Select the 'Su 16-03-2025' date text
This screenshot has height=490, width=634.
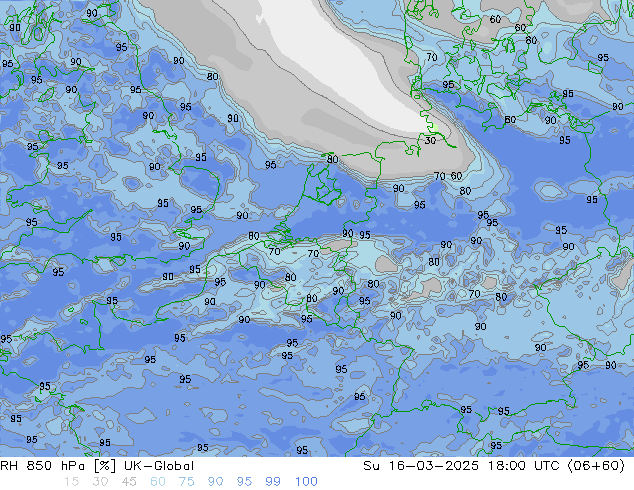[x=421, y=466]
